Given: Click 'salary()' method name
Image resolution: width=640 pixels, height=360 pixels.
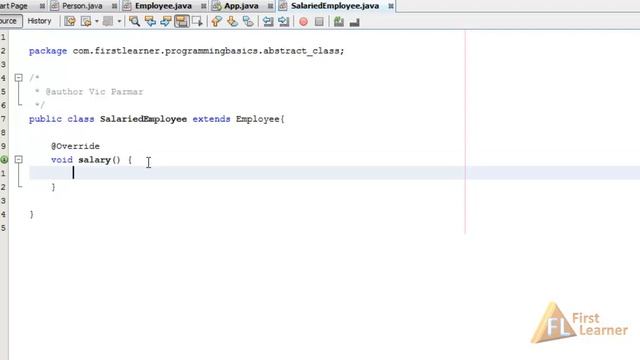Looking at the screenshot, I should 99,160.
